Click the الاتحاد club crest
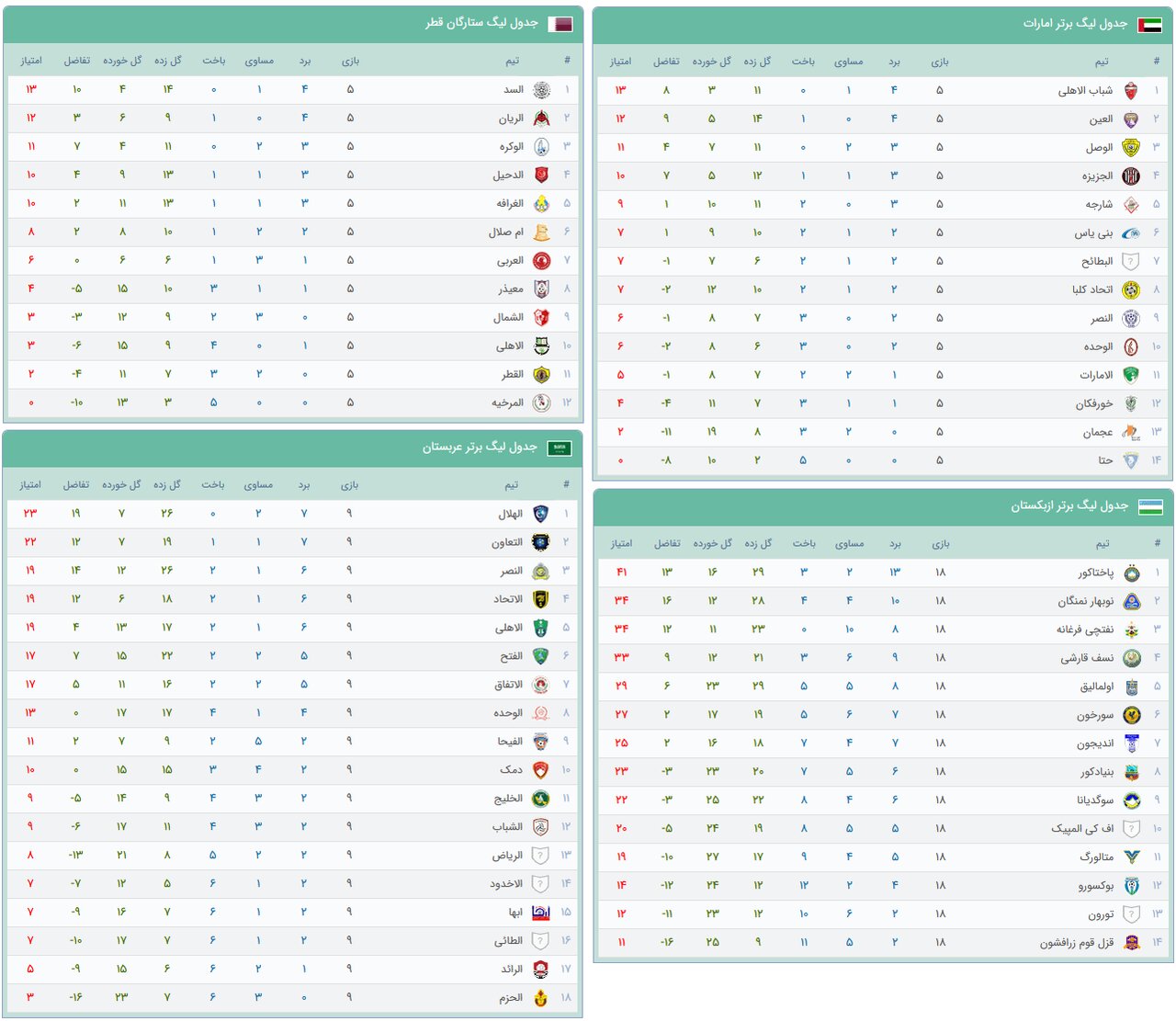The height and width of the screenshot is (1021, 1176). [x=541, y=600]
